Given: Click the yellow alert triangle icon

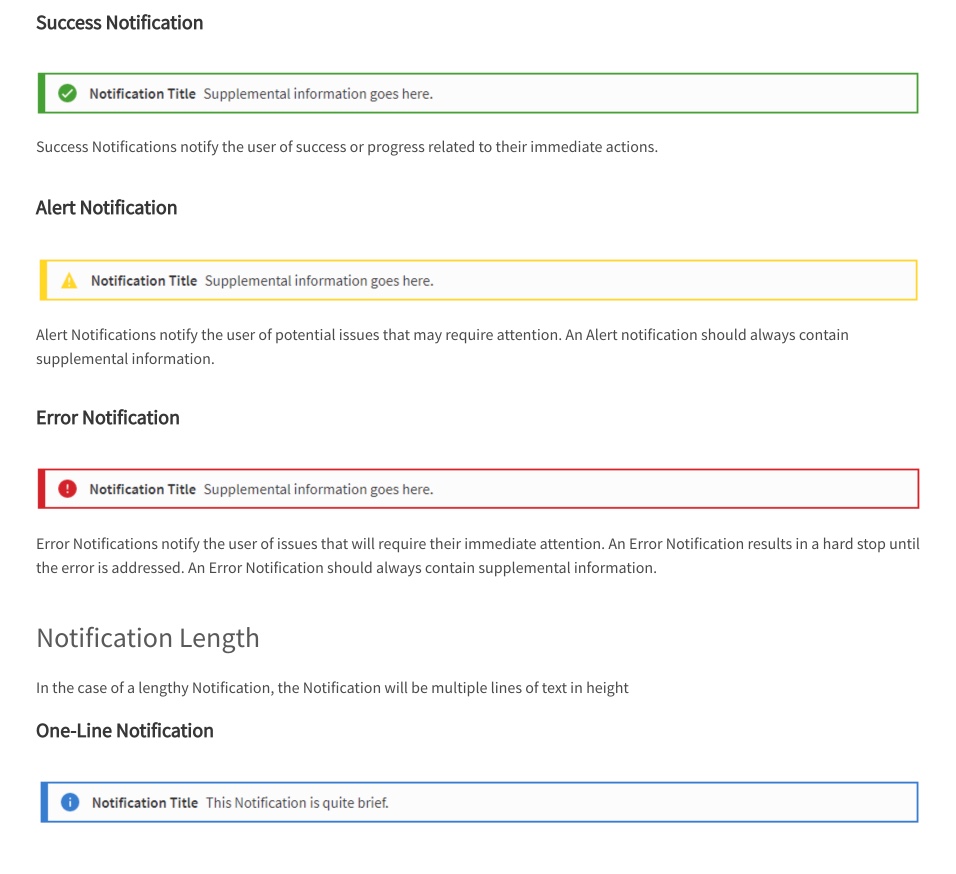Looking at the screenshot, I should 69,281.
